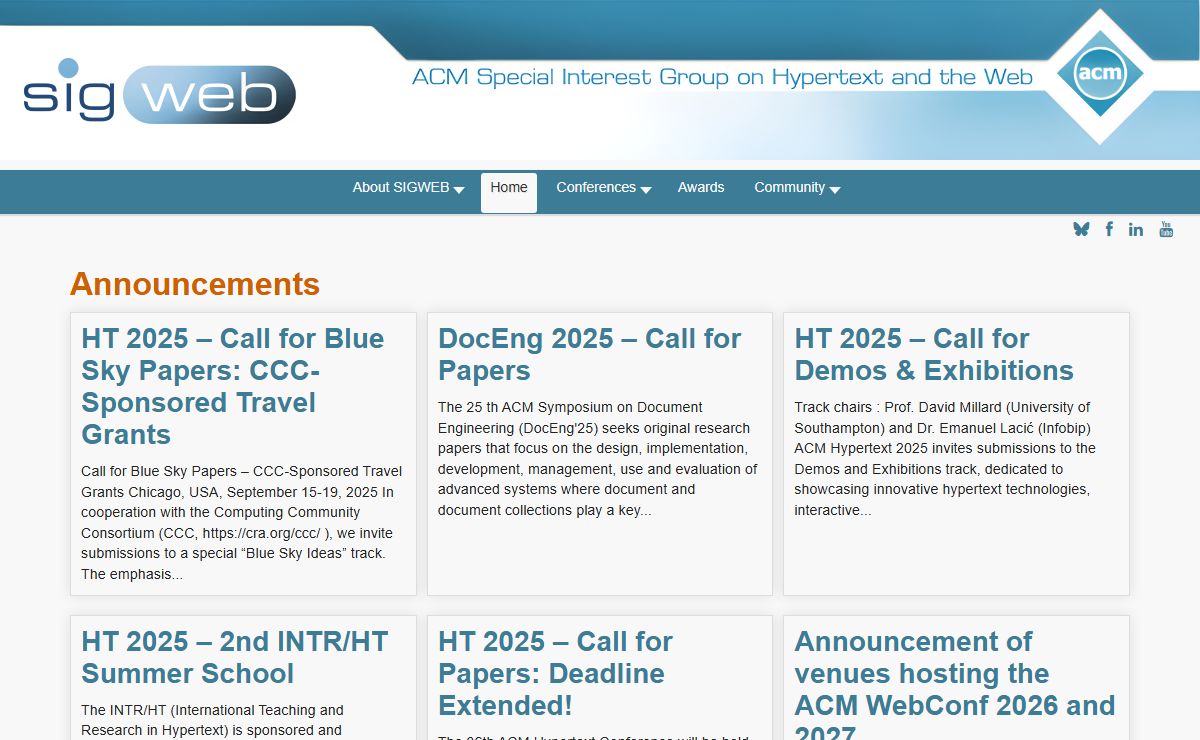1200x740 pixels.
Task: Open the LinkedIn social icon
Action: click(1136, 229)
